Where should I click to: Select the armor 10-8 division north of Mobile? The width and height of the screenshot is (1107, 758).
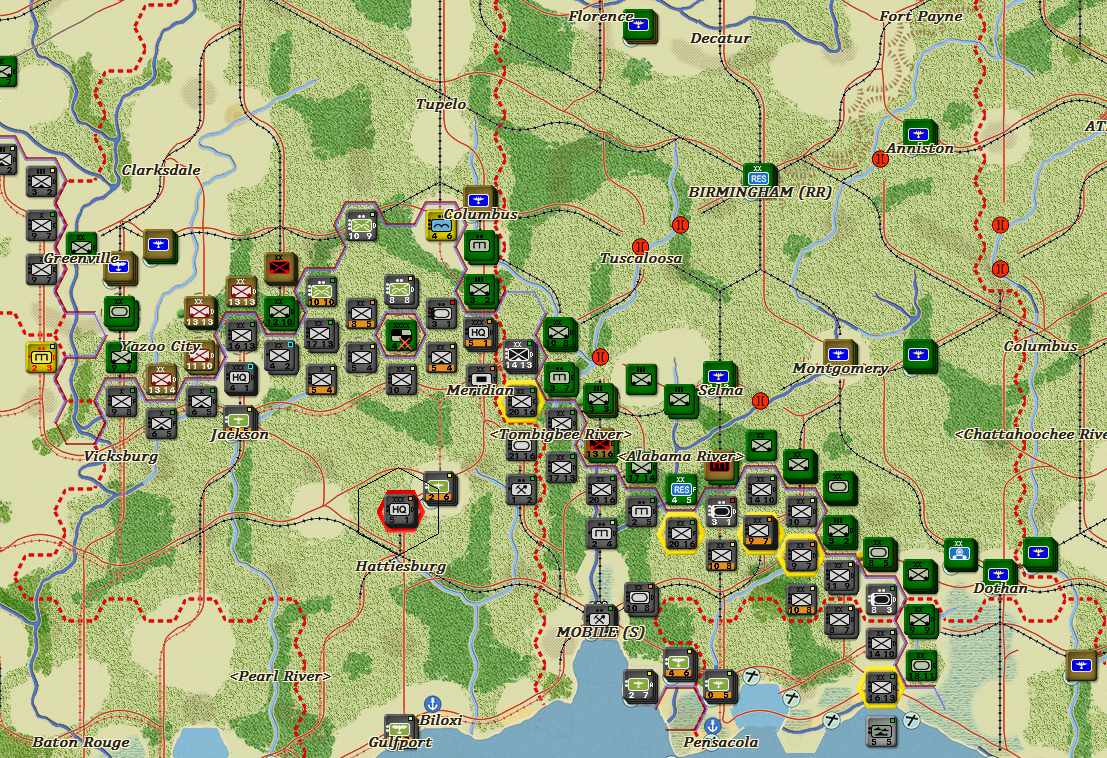(x=640, y=598)
